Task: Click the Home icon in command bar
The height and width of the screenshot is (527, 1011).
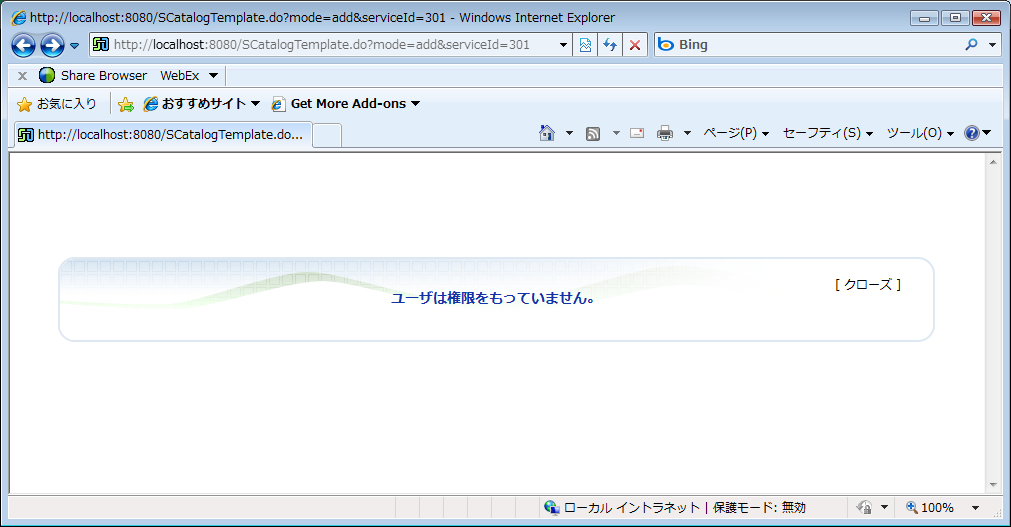Action: (x=547, y=133)
